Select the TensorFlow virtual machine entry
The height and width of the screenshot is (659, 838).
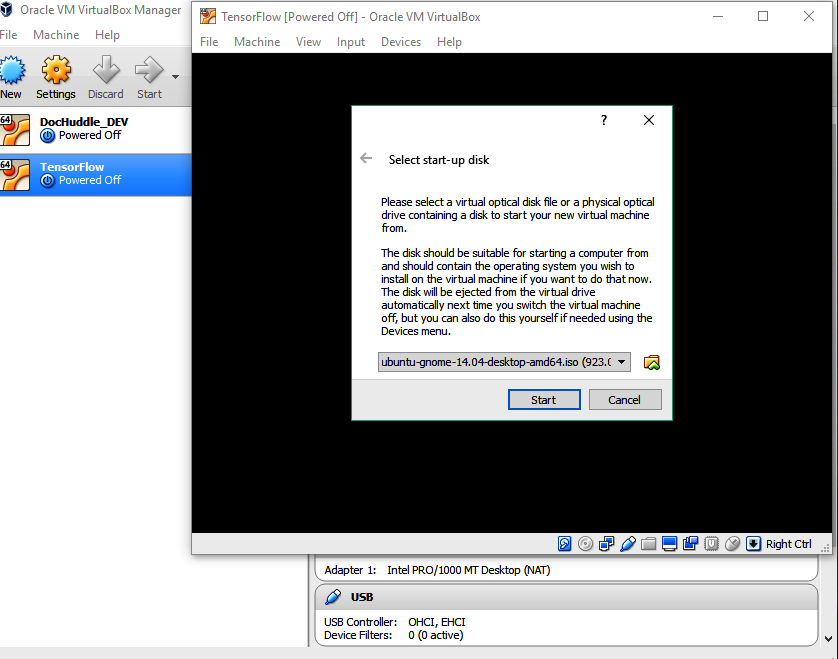(x=96, y=175)
